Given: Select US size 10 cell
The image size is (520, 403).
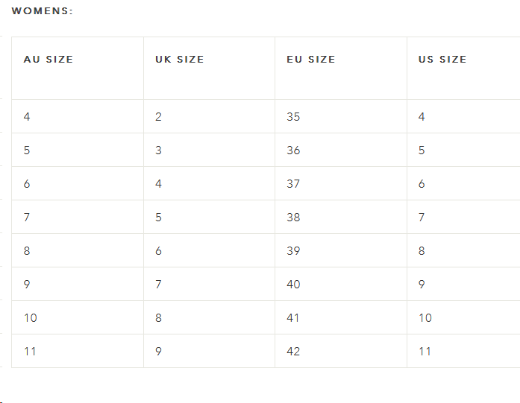Looking at the screenshot, I should click(463, 317).
